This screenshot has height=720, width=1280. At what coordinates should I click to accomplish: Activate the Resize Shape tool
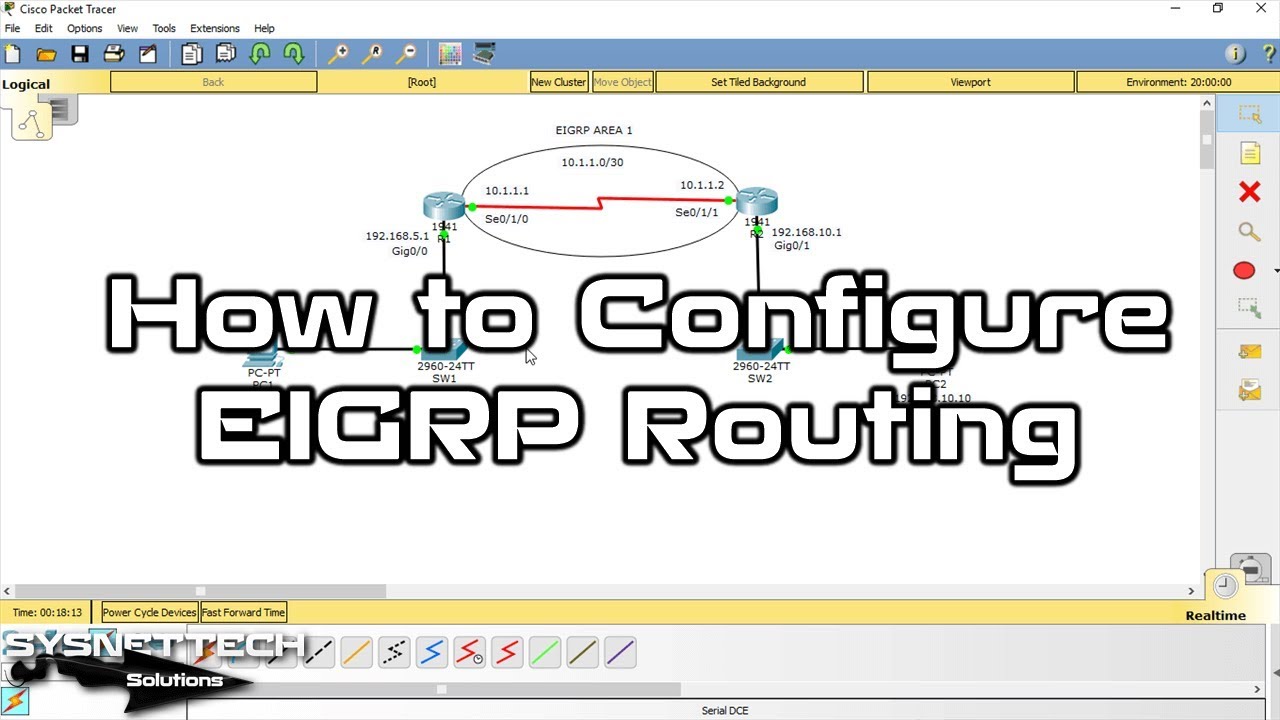pos(1249,310)
